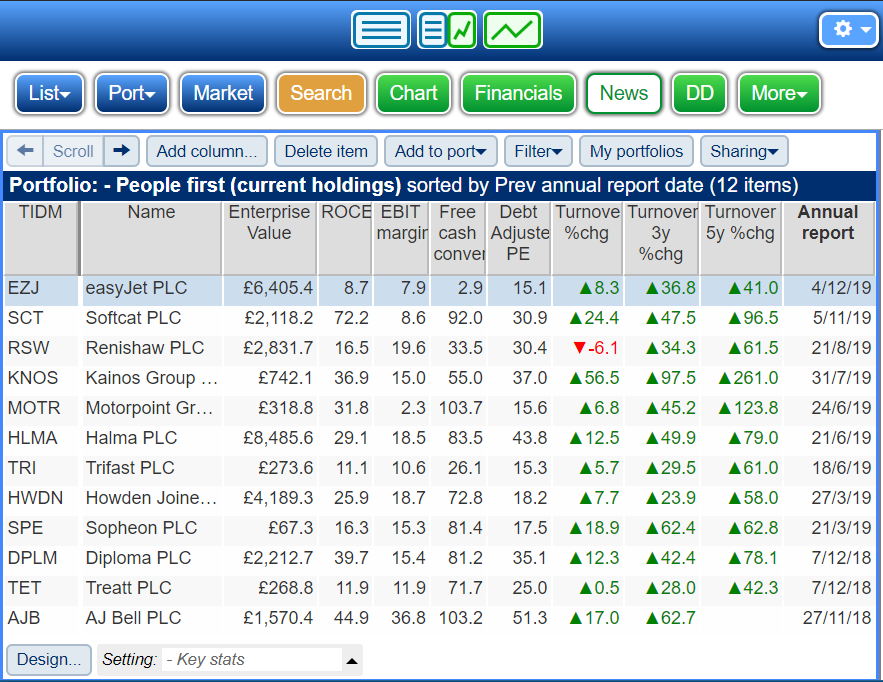Click Halma's £8,485.6 enterprise value
This screenshot has height=682, width=883.
pos(278,438)
